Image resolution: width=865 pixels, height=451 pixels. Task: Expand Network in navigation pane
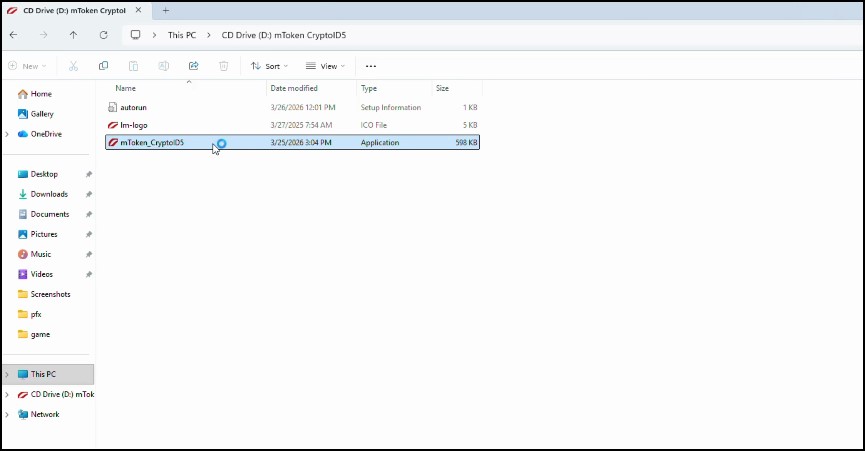pos(7,414)
